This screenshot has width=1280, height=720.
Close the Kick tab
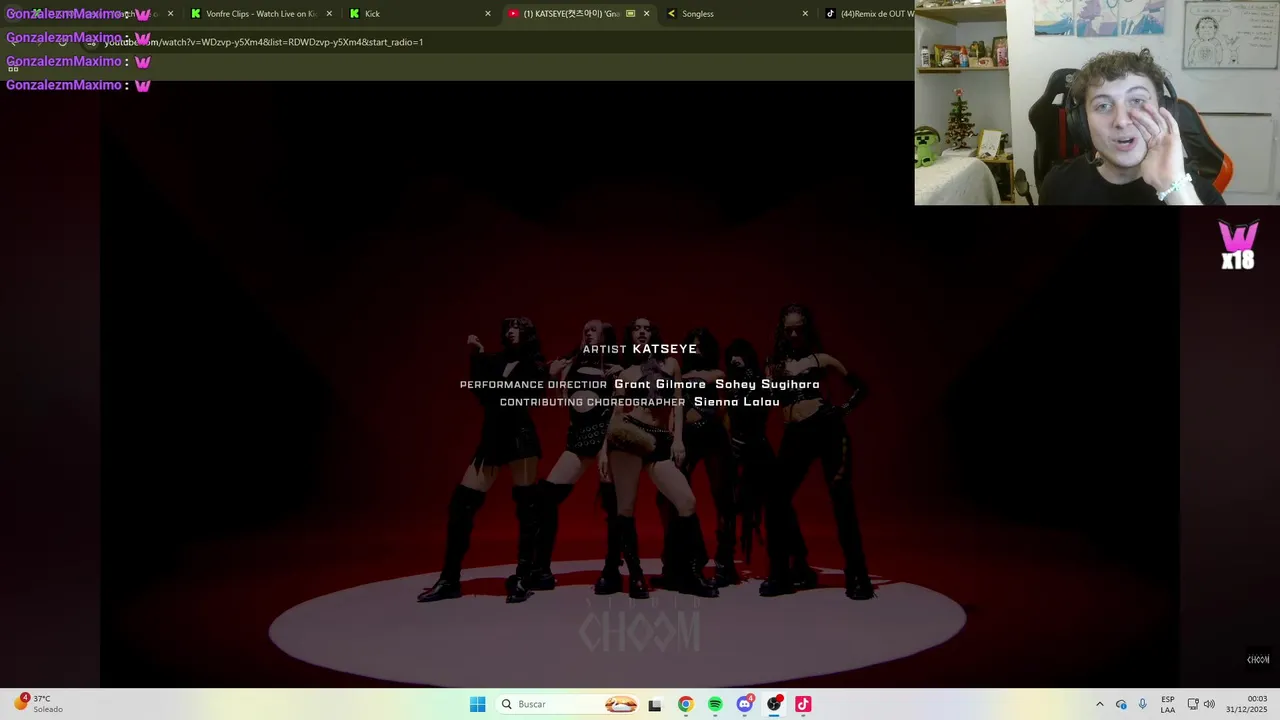point(488,14)
